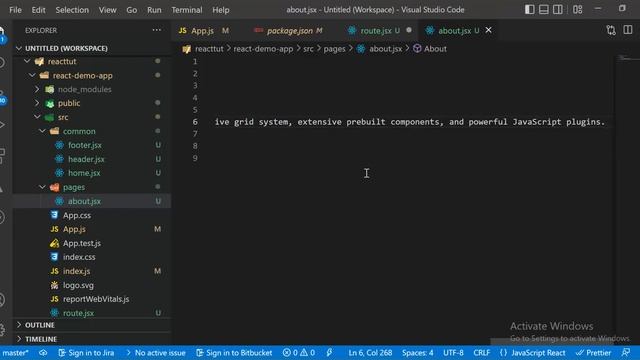Click the Synchronize Changes cloud icon
Screen dimensions: 640x360
[x=43, y=353]
